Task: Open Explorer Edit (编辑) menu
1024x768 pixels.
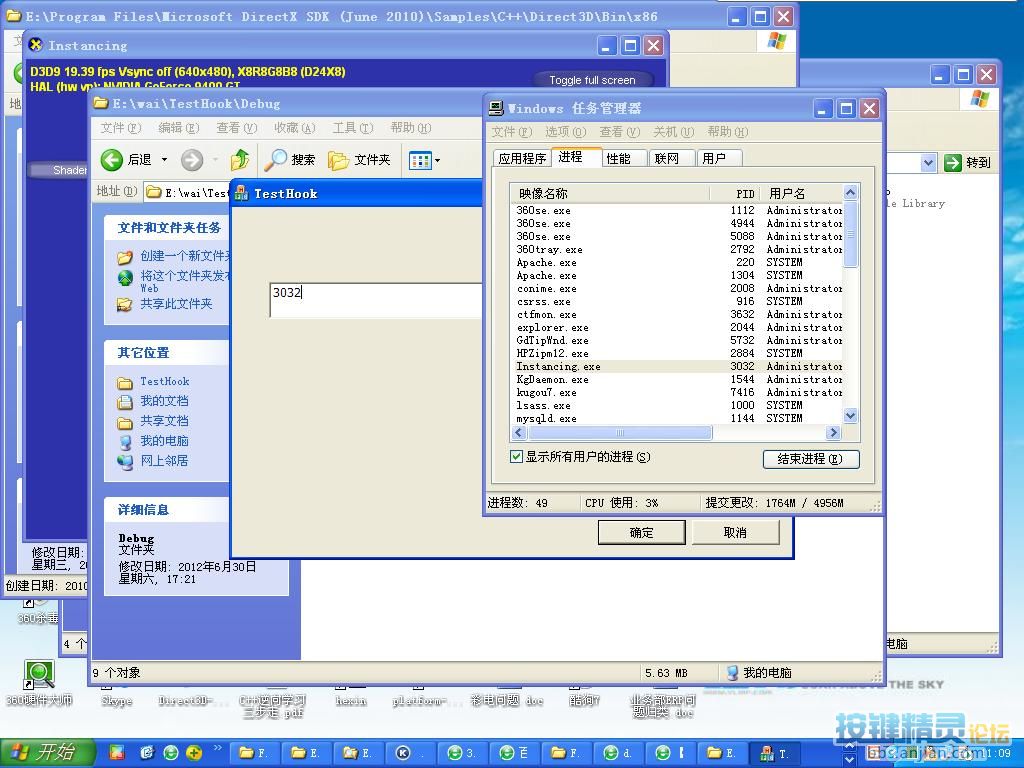Action: click(x=178, y=128)
